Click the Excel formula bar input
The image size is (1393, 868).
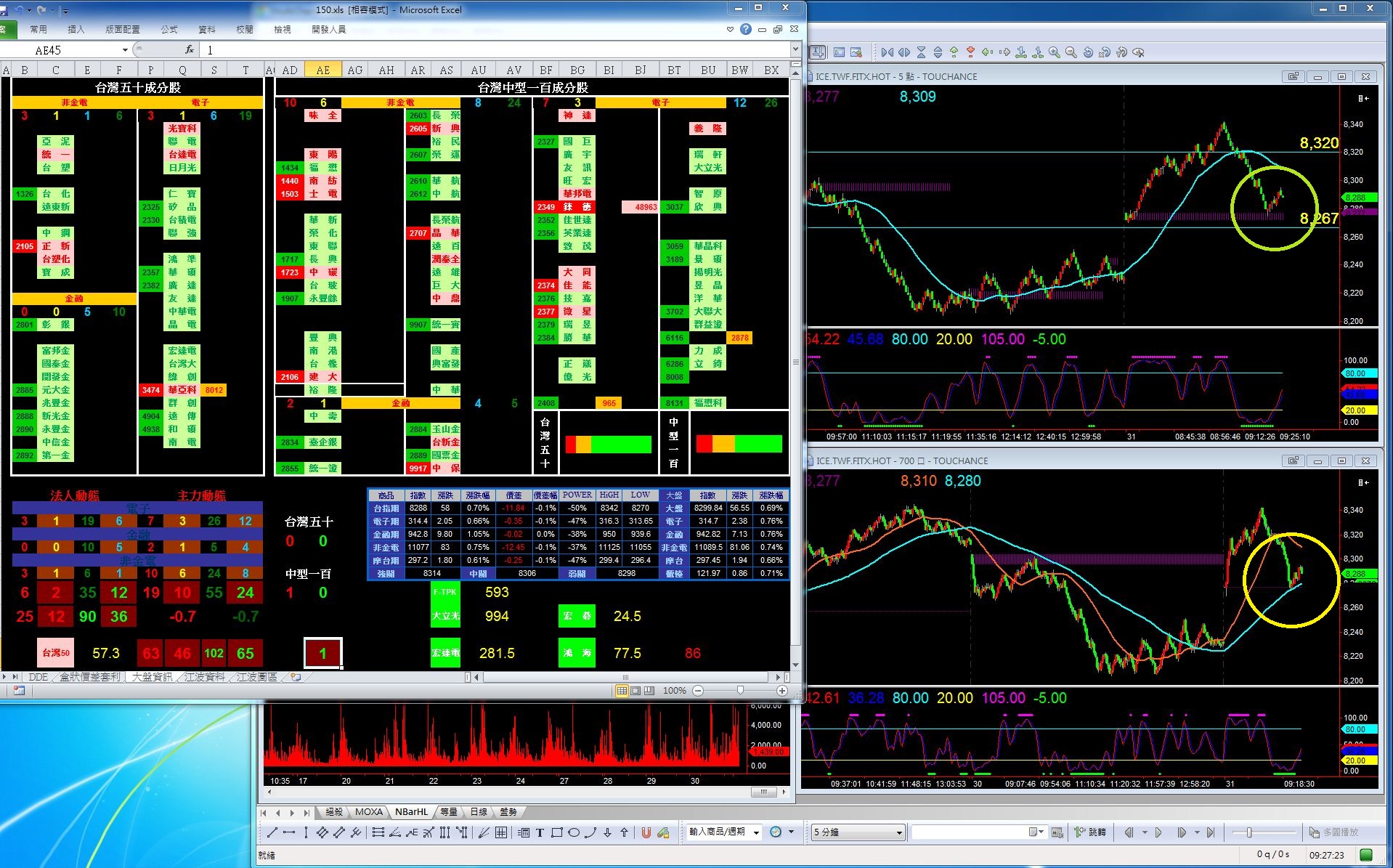pos(496,49)
